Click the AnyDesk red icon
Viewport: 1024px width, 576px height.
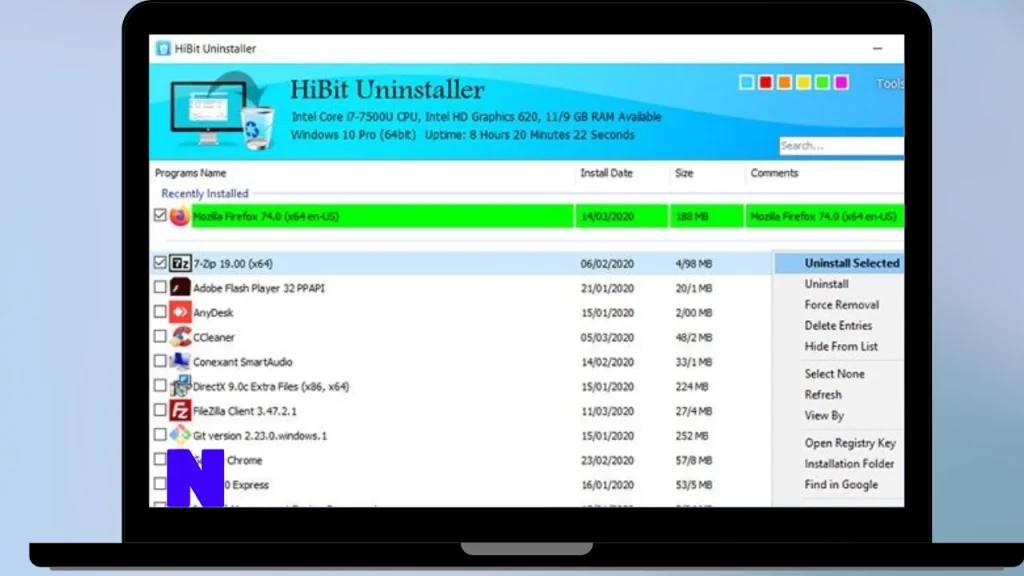pyautogui.click(x=180, y=312)
